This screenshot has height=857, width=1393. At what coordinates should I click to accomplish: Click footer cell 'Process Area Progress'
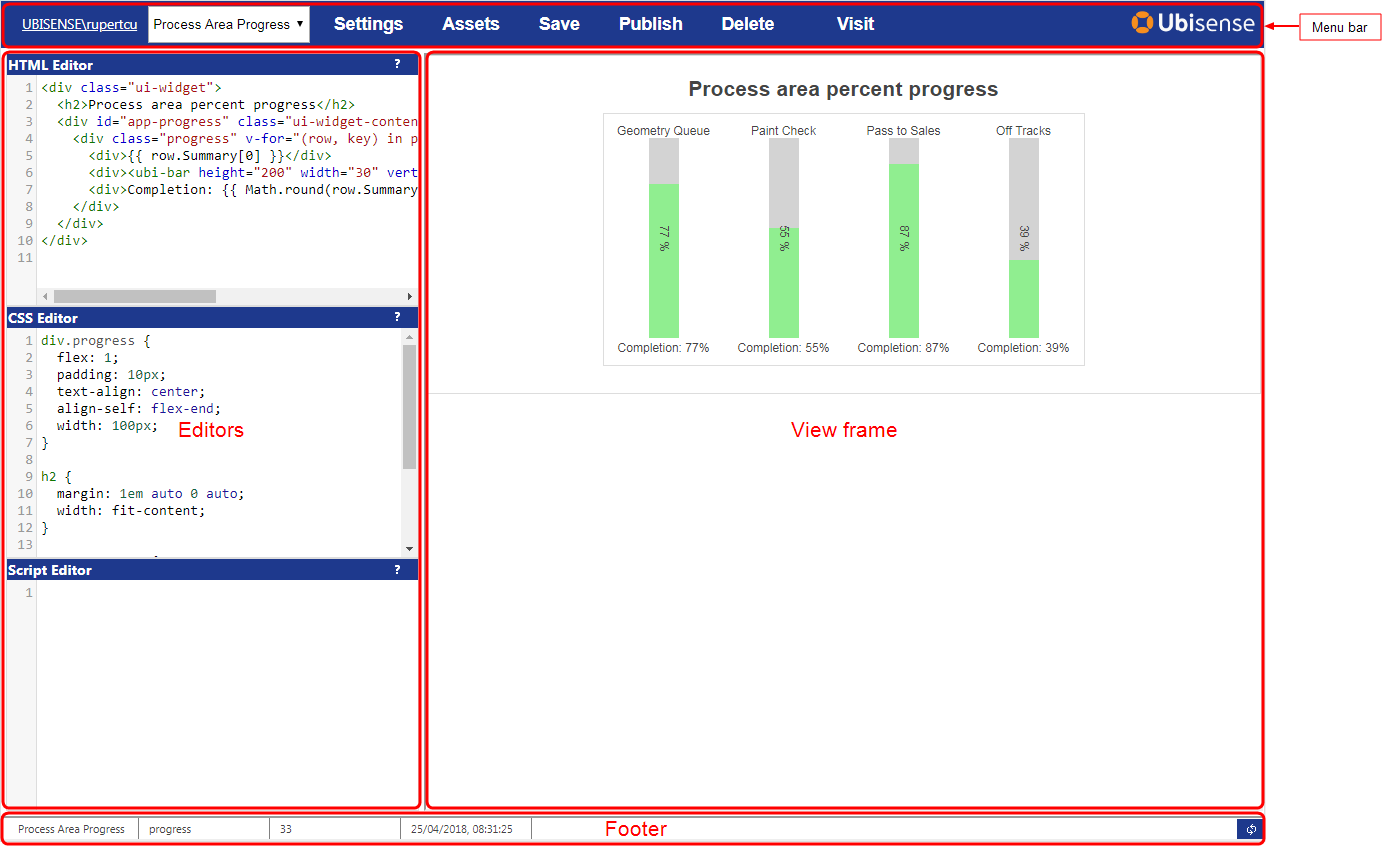72,829
